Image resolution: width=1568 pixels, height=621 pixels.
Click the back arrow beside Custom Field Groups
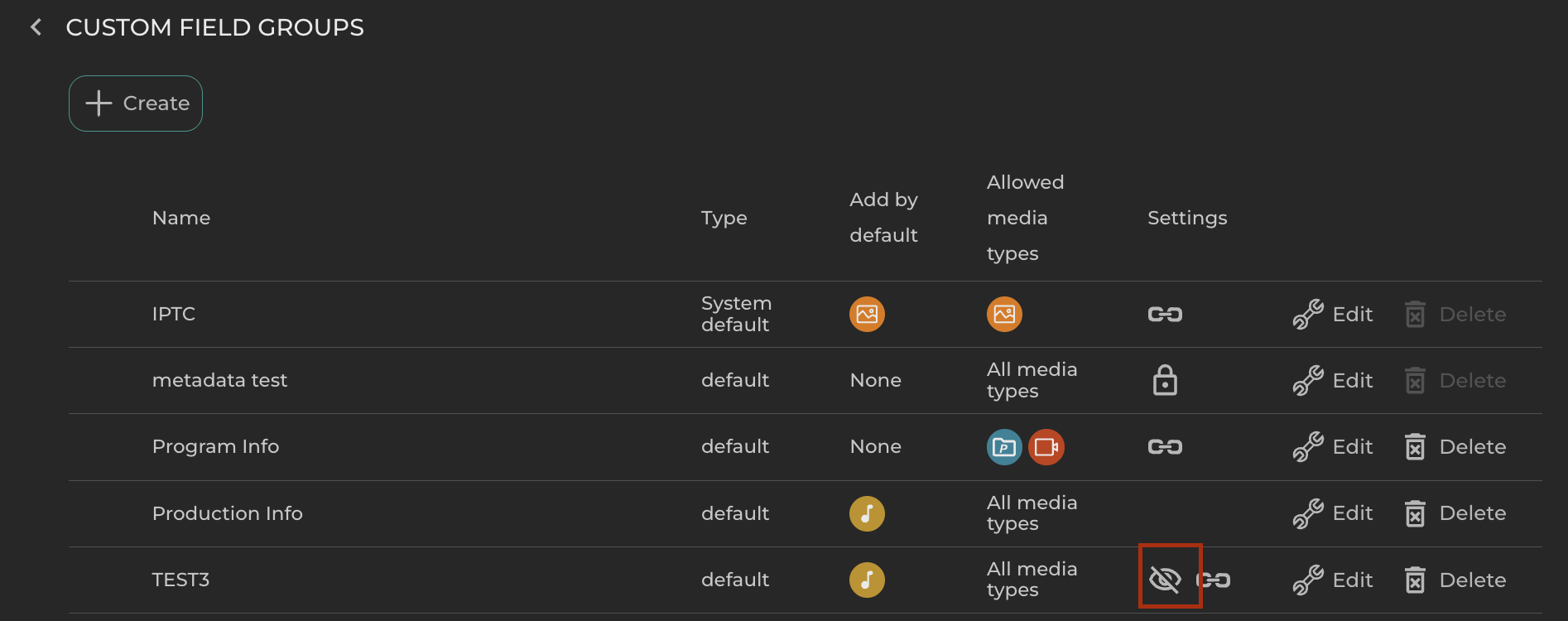36,27
